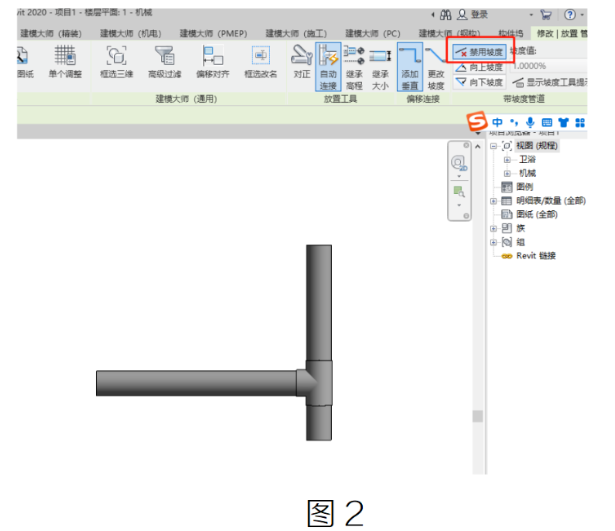Open the Sogou toolbox grid icon
The height and width of the screenshot is (531, 615).
pyautogui.click(x=580, y=123)
